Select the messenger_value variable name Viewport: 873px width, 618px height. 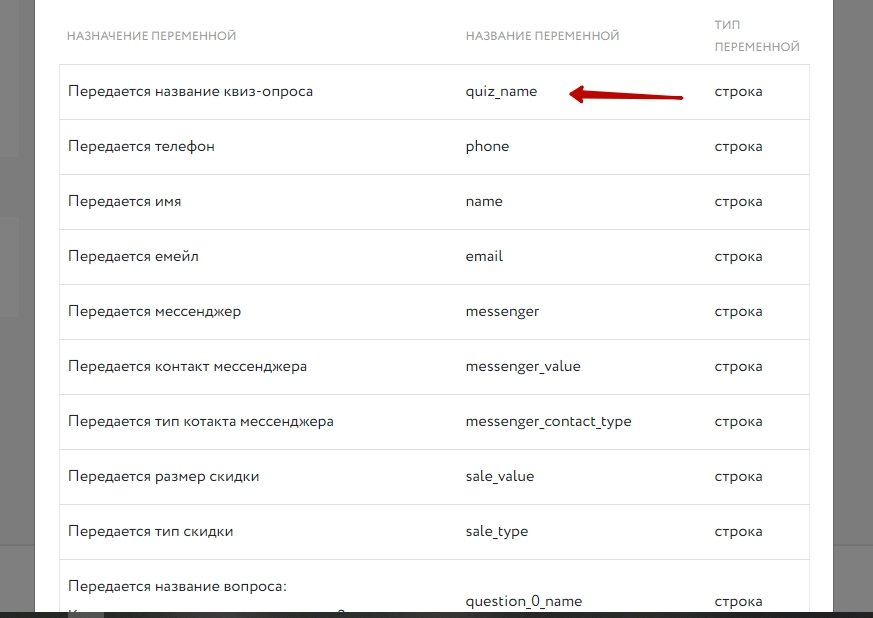click(x=523, y=367)
